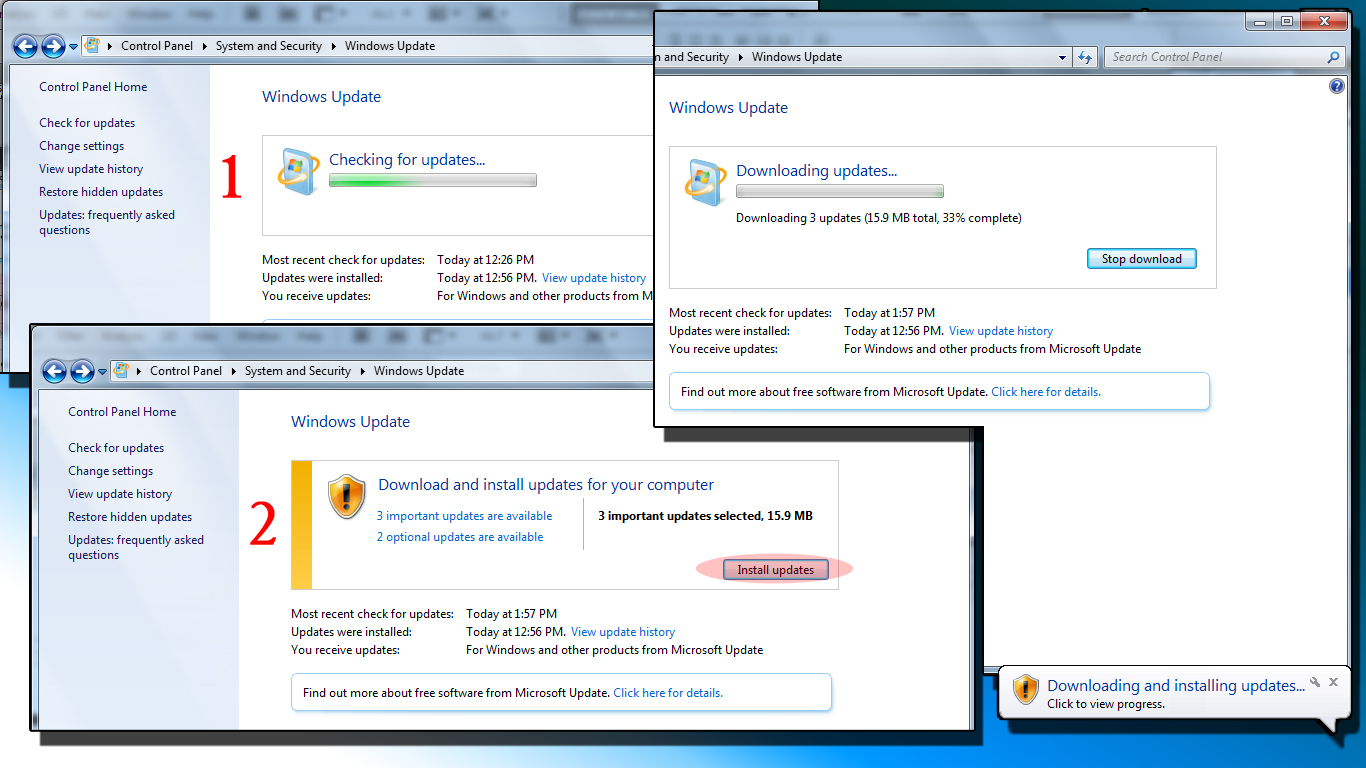Screen dimensions: 1366x768
Task: Expand arrow after Control Panel in Checking window breadcrumb
Action: (x=204, y=46)
